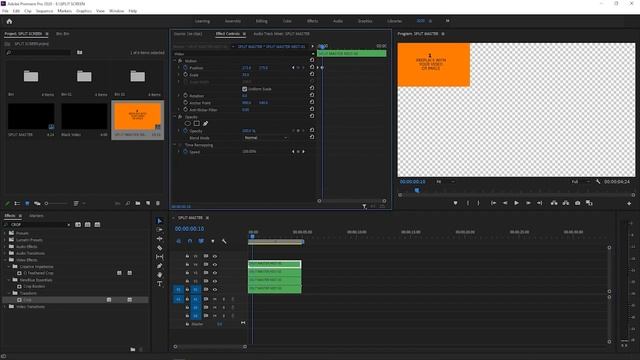The width and height of the screenshot is (640, 360).
Task: Toggle animation stopwatch for Position
Action: (185, 68)
